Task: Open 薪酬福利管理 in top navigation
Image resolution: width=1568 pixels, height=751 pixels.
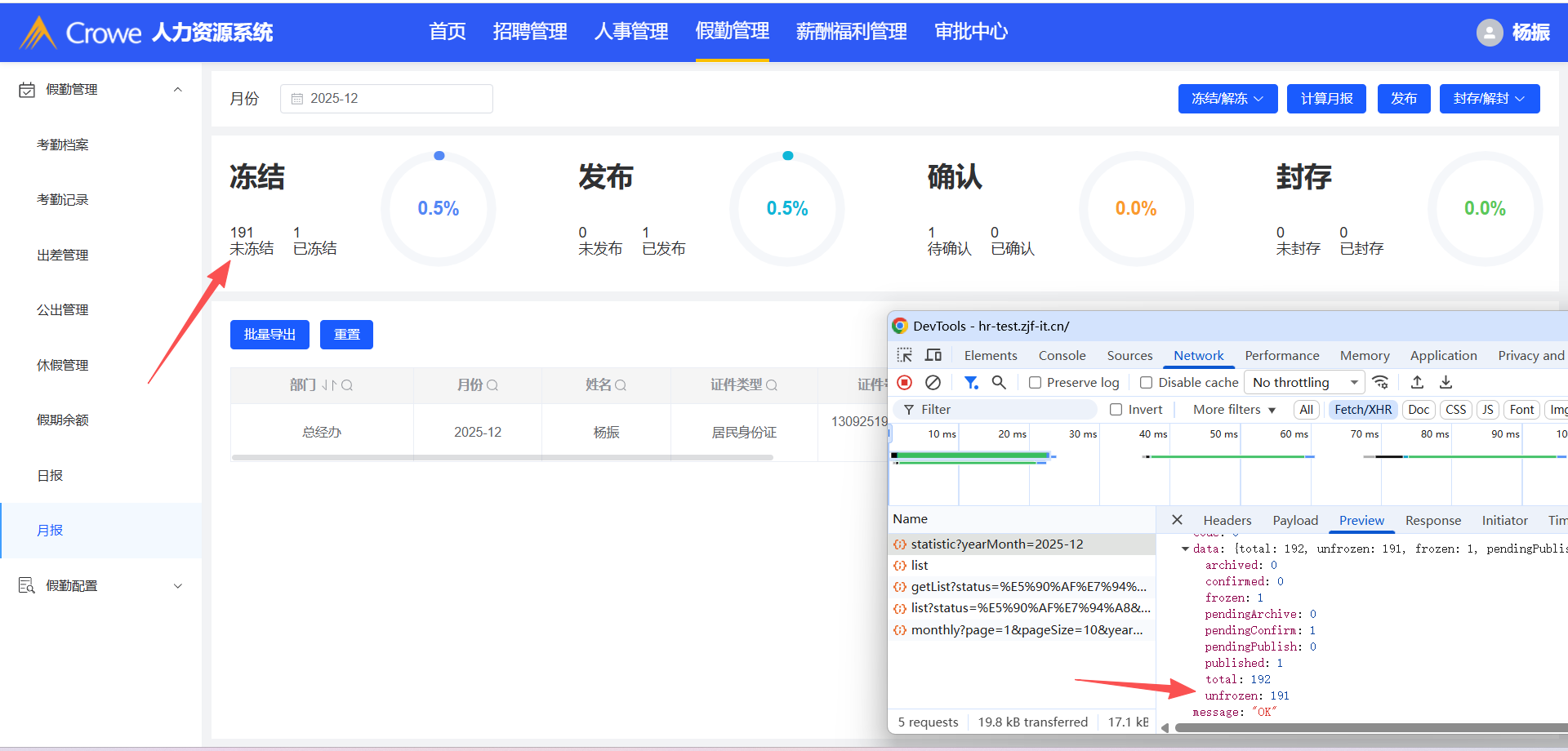Action: (851, 32)
